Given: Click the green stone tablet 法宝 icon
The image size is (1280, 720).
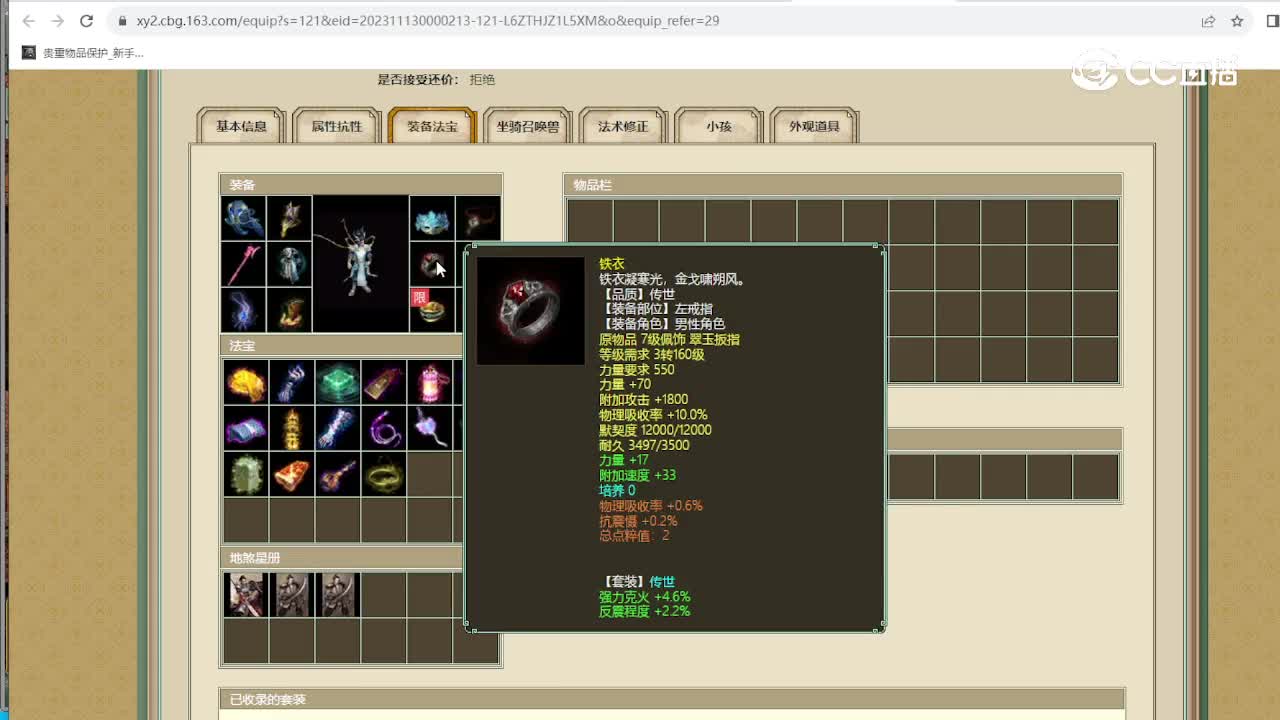Looking at the screenshot, I should click(x=245, y=474).
